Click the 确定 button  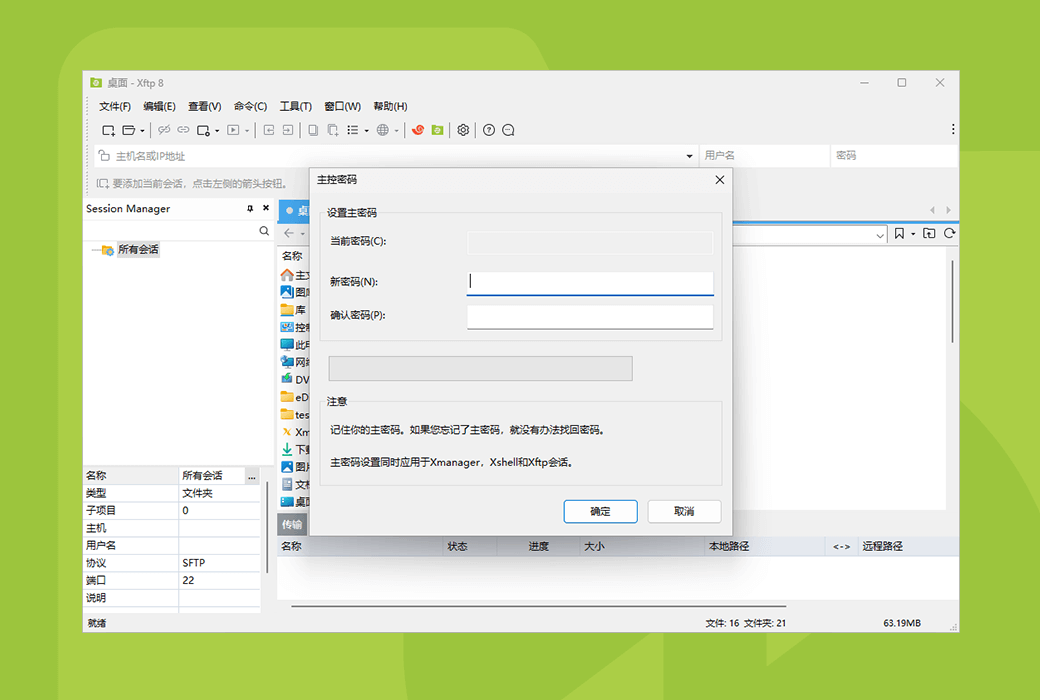pos(600,511)
